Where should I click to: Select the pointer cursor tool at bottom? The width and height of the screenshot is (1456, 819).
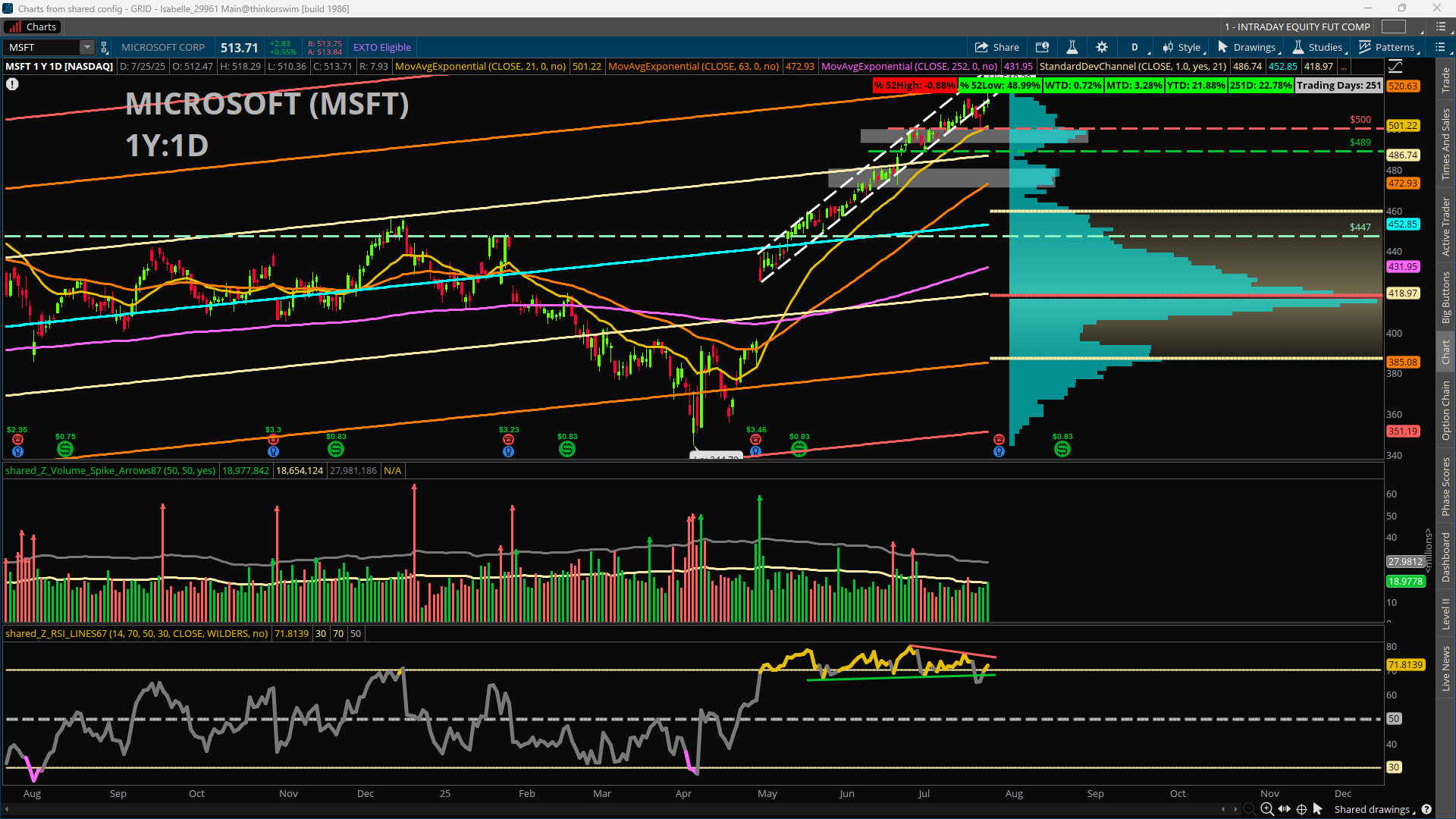(x=1318, y=809)
